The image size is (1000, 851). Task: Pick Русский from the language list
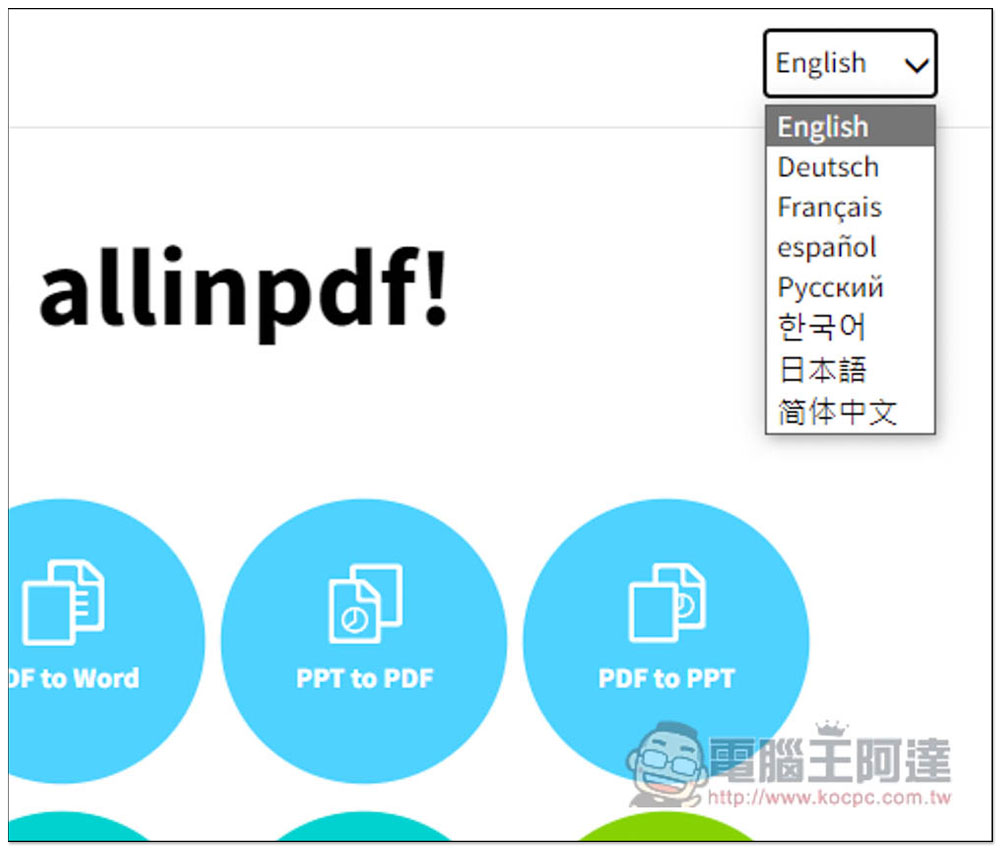(850, 288)
